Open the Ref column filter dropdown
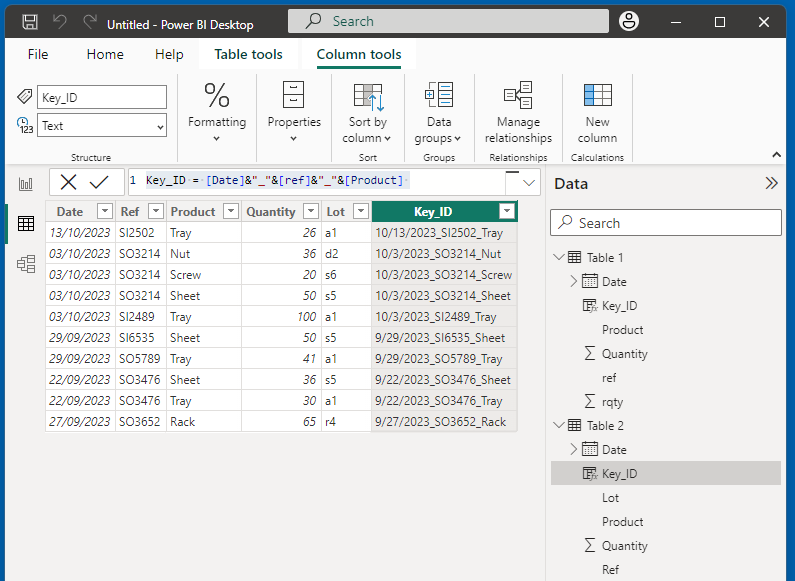The image size is (795, 581). [156, 211]
